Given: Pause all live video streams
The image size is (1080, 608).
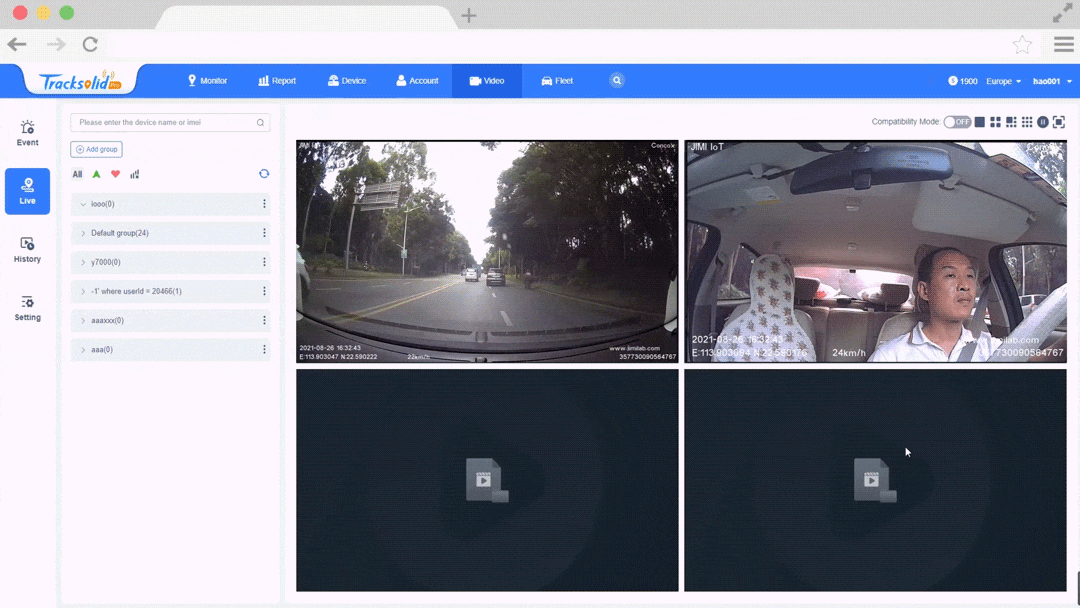Looking at the screenshot, I should [x=1043, y=121].
